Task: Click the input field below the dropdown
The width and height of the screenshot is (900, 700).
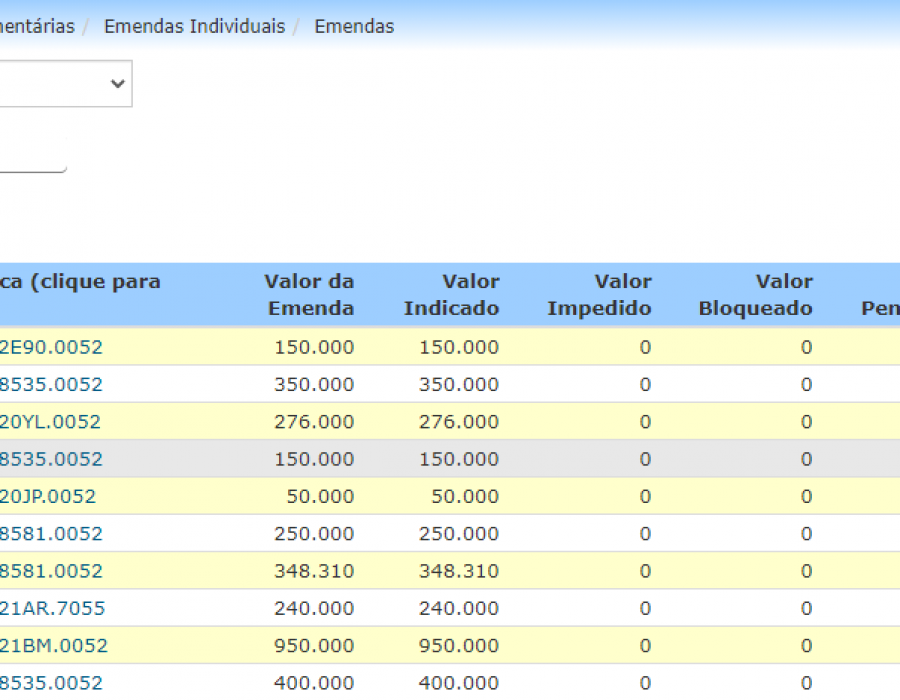Action: pyautogui.click(x=33, y=155)
